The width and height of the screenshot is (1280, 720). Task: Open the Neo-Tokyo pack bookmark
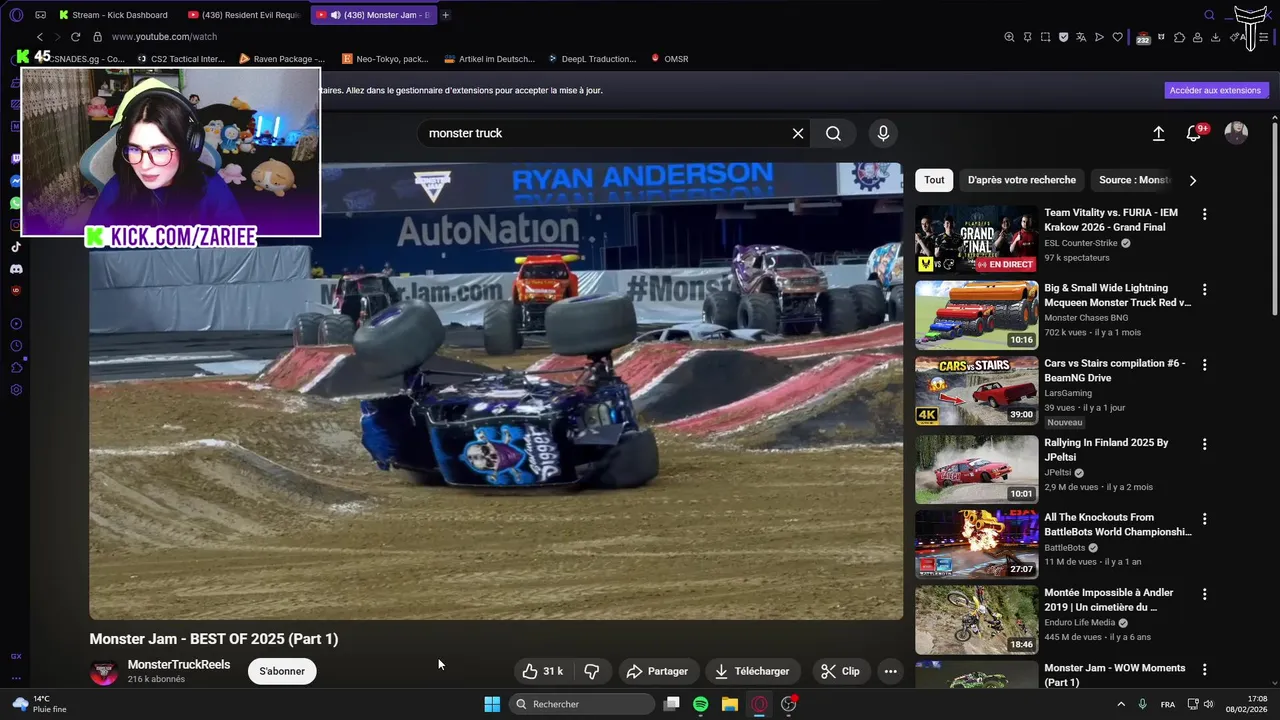385,59
